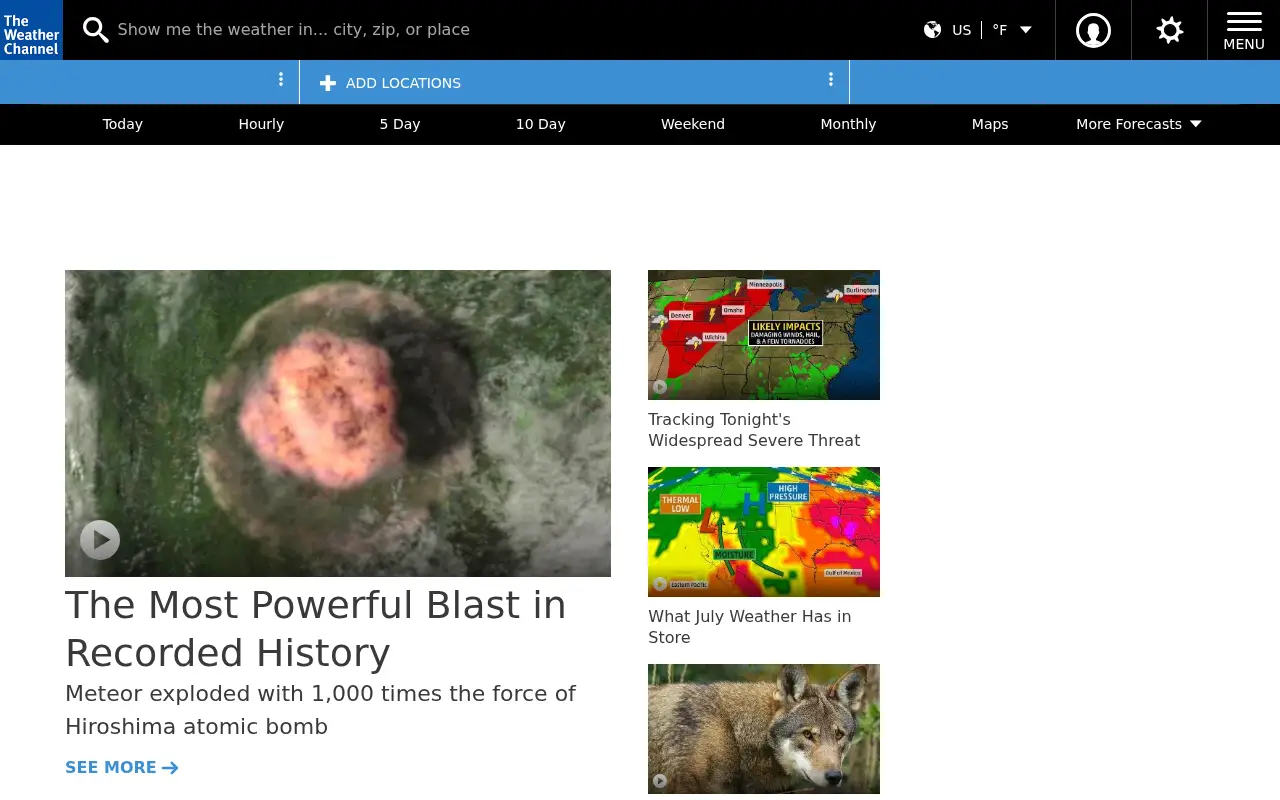This screenshot has width=1280, height=800.
Task: Open What July Weather Has in Store link
Action: (x=750, y=627)
